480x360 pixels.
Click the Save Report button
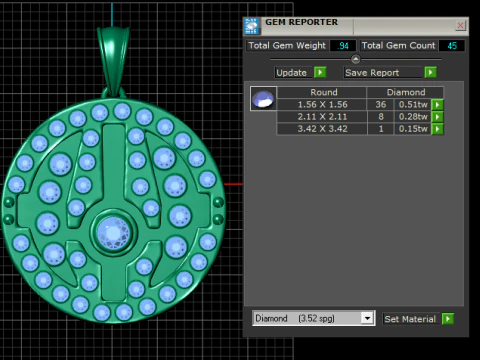click(383, 73)
